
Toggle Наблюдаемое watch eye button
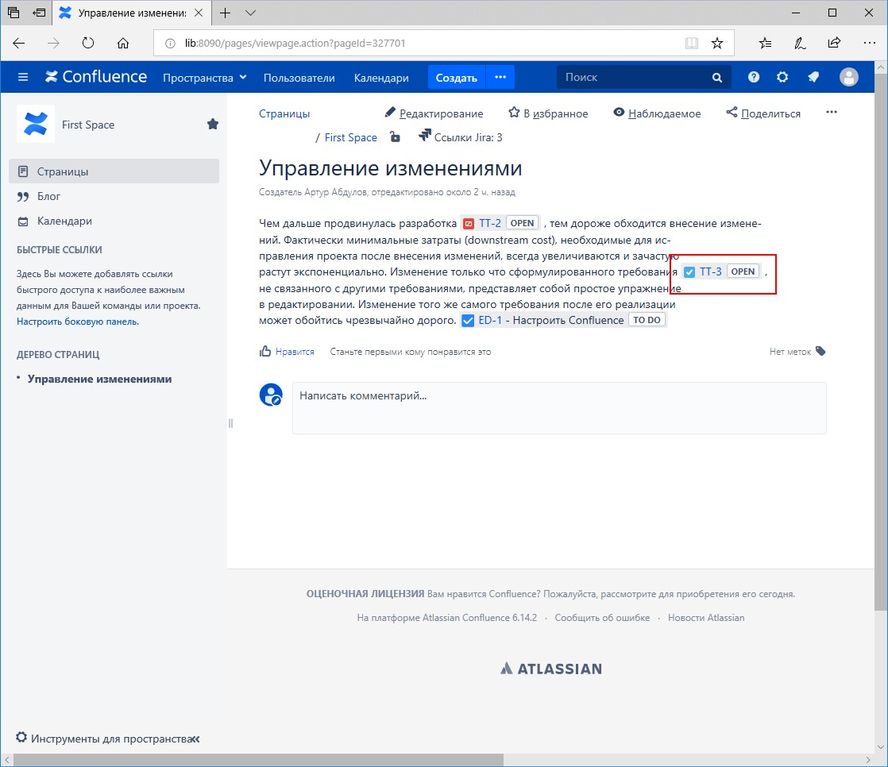(657, 113)
